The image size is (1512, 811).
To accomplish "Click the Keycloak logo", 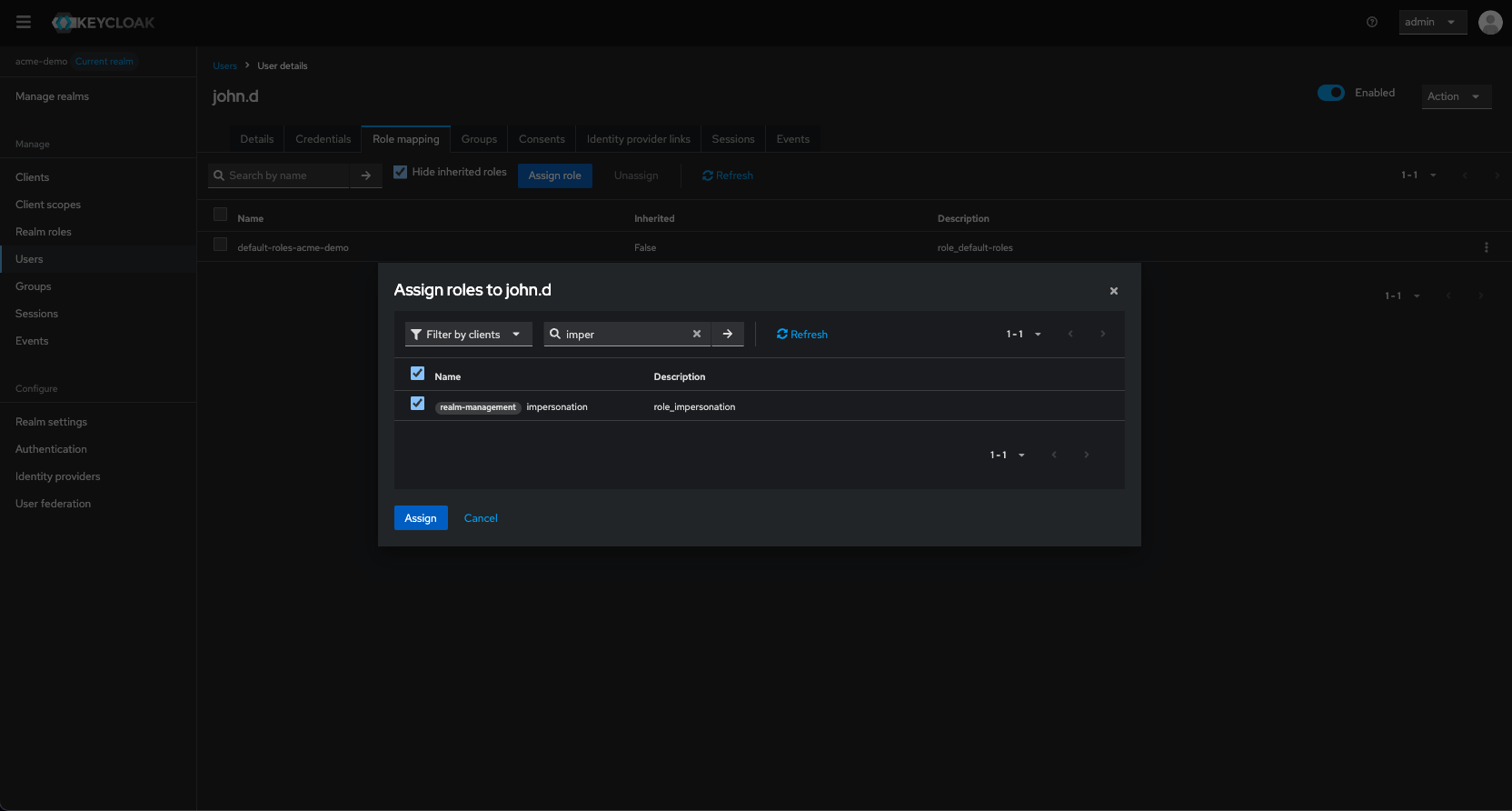I will tap(103, 23).
